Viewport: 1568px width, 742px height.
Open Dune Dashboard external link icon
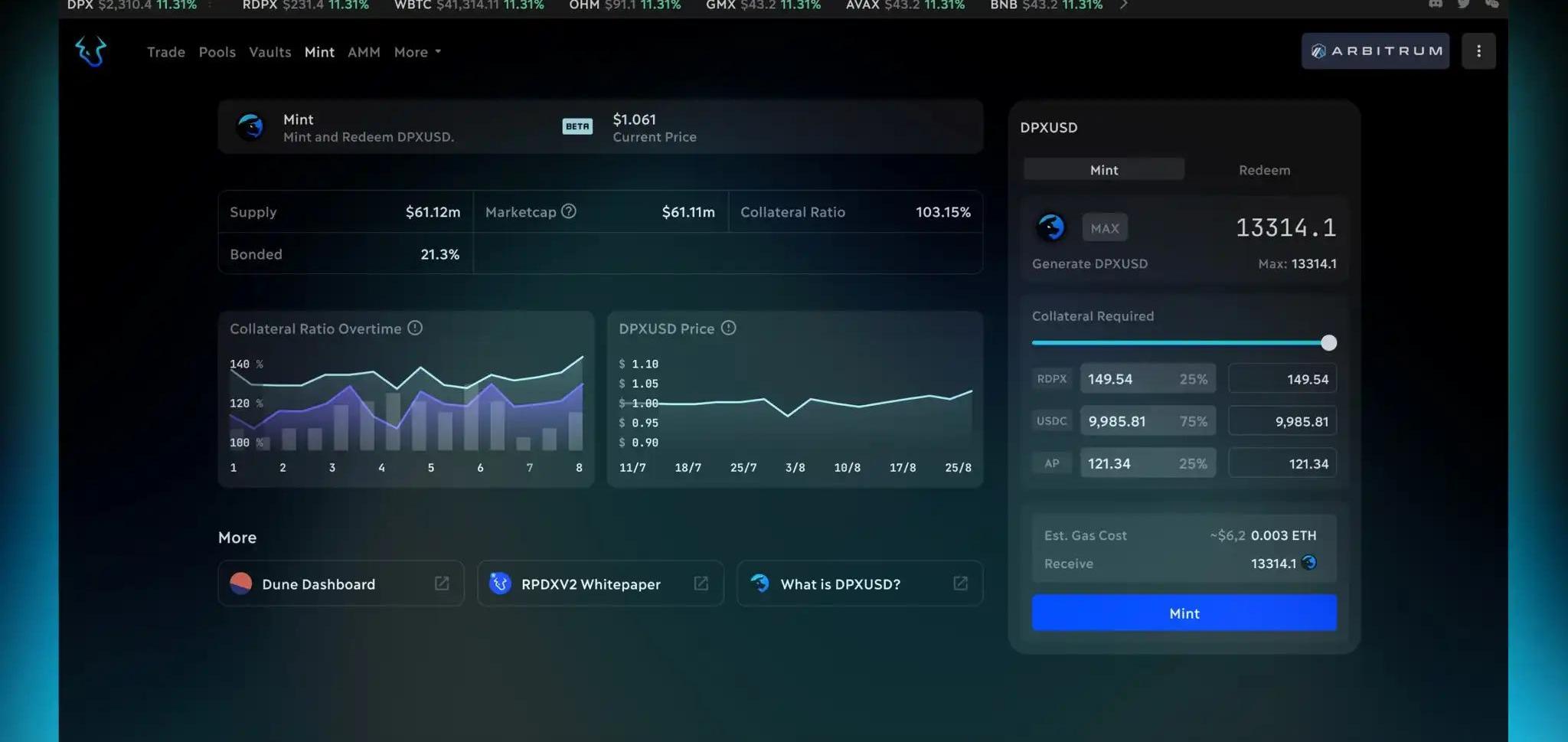click(442, 583)
